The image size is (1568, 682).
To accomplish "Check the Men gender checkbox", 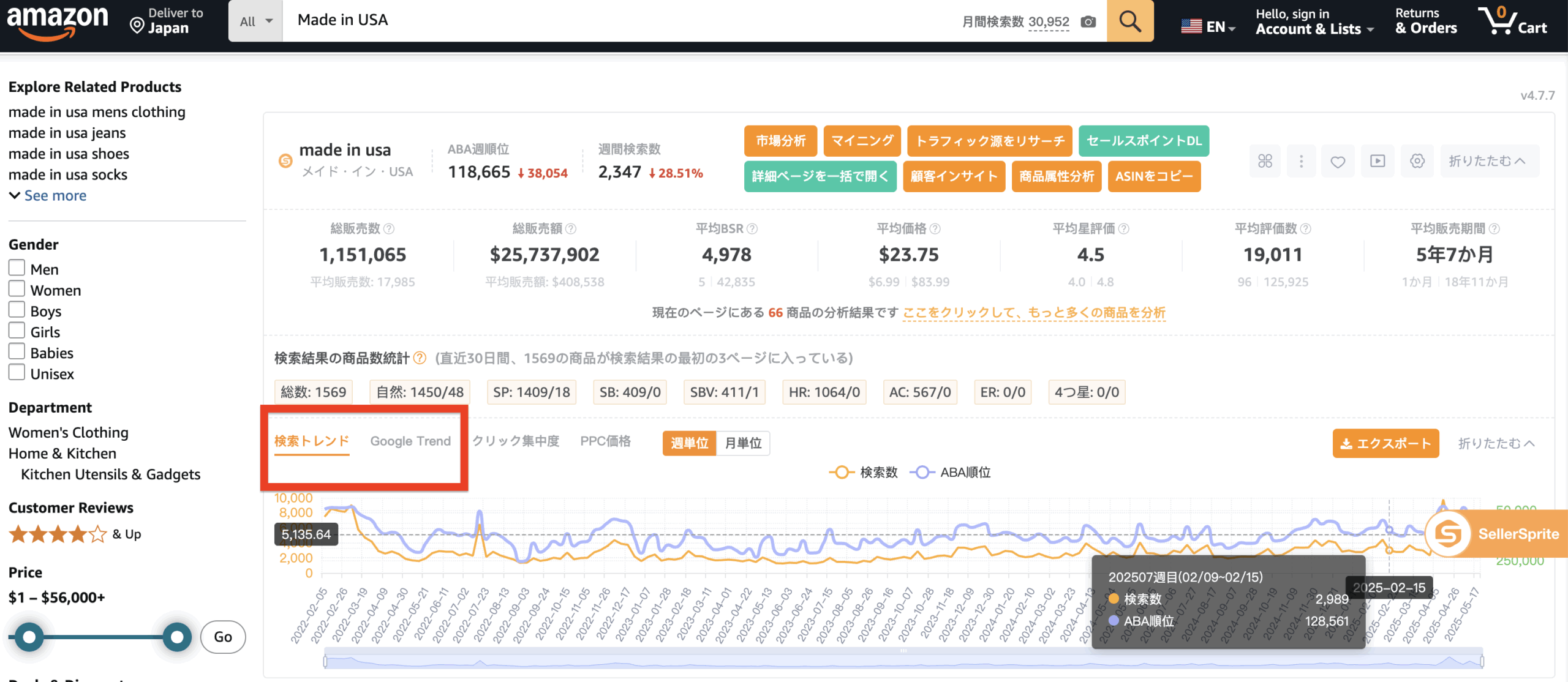I will (x=17, y=268).
